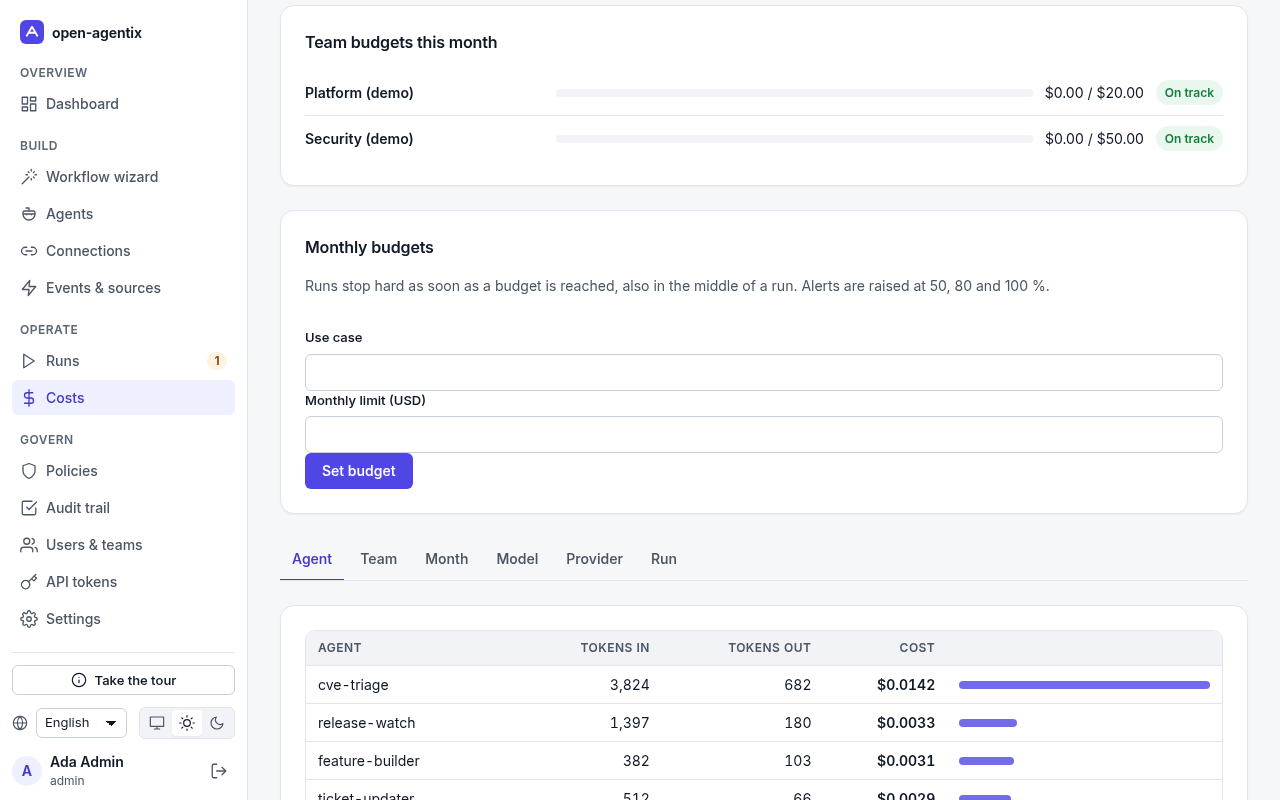Click the Connections link icon
Screen dimensions: 1280x800
29,251
